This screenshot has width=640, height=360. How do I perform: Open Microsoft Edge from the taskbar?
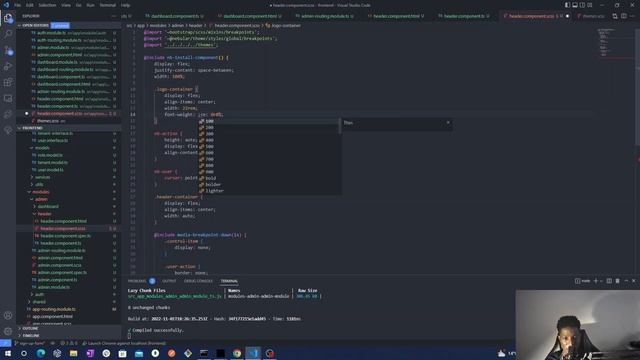coord(40,353)
